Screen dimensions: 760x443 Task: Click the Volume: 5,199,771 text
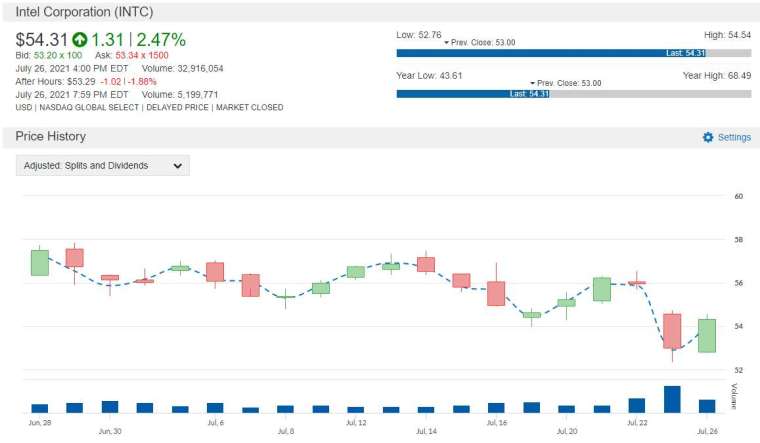coord(180,95)
